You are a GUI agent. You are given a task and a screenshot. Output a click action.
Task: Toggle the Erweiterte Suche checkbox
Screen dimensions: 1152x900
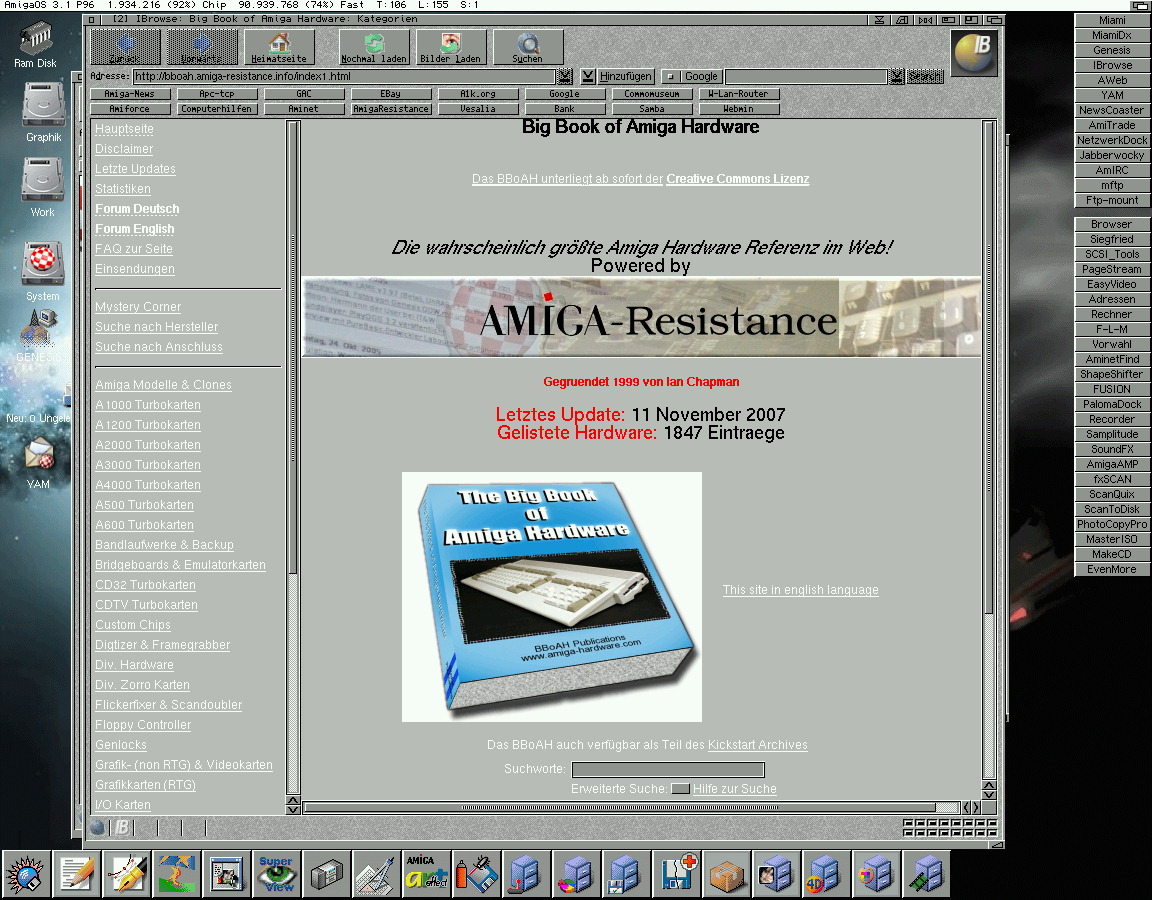680,789
